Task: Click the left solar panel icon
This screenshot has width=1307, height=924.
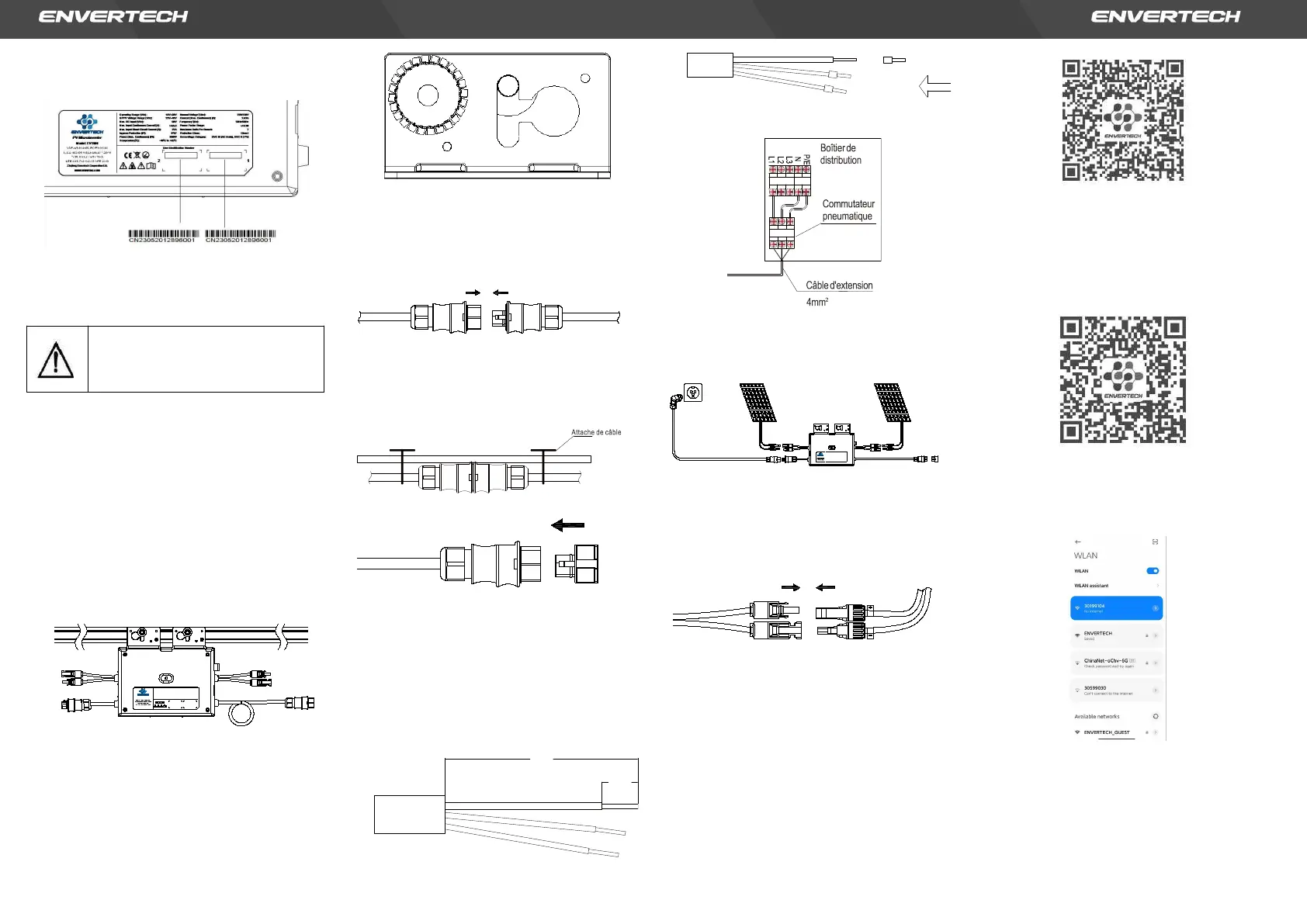Action: tap(758, 402)
